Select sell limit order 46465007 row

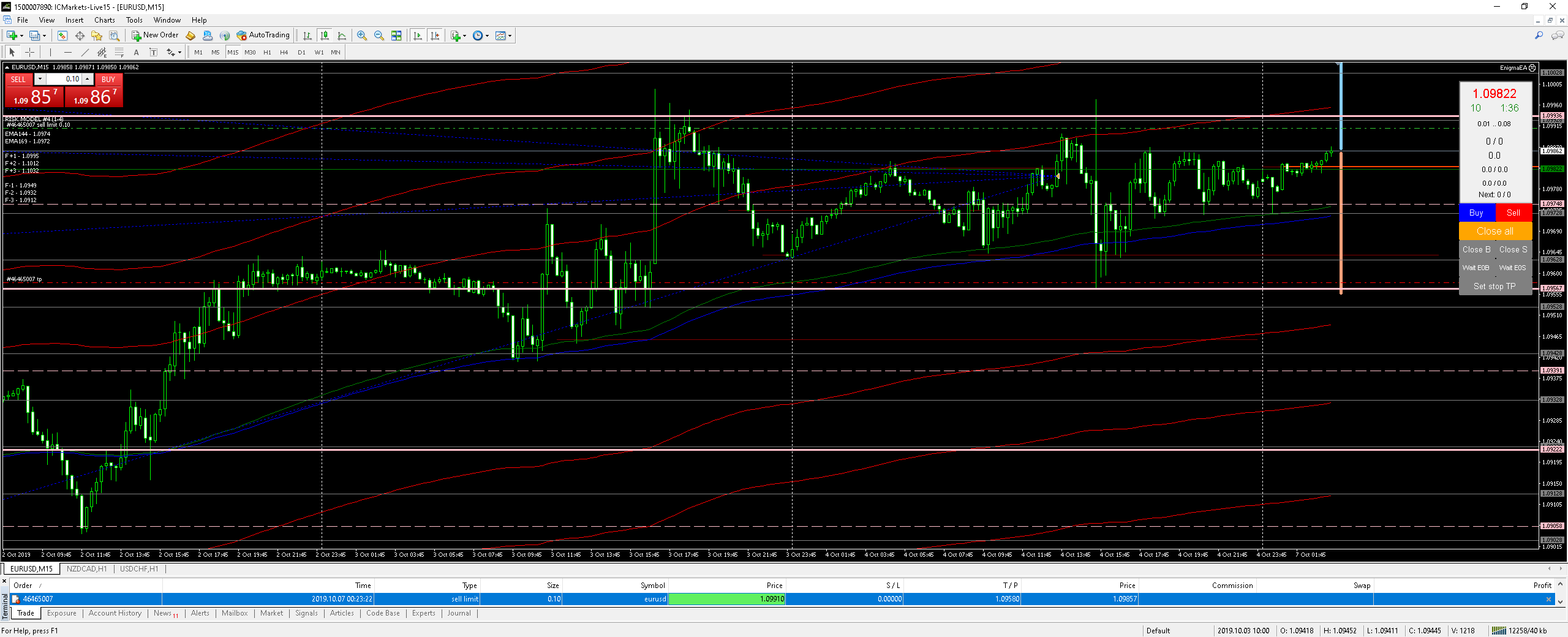[783, 599]
